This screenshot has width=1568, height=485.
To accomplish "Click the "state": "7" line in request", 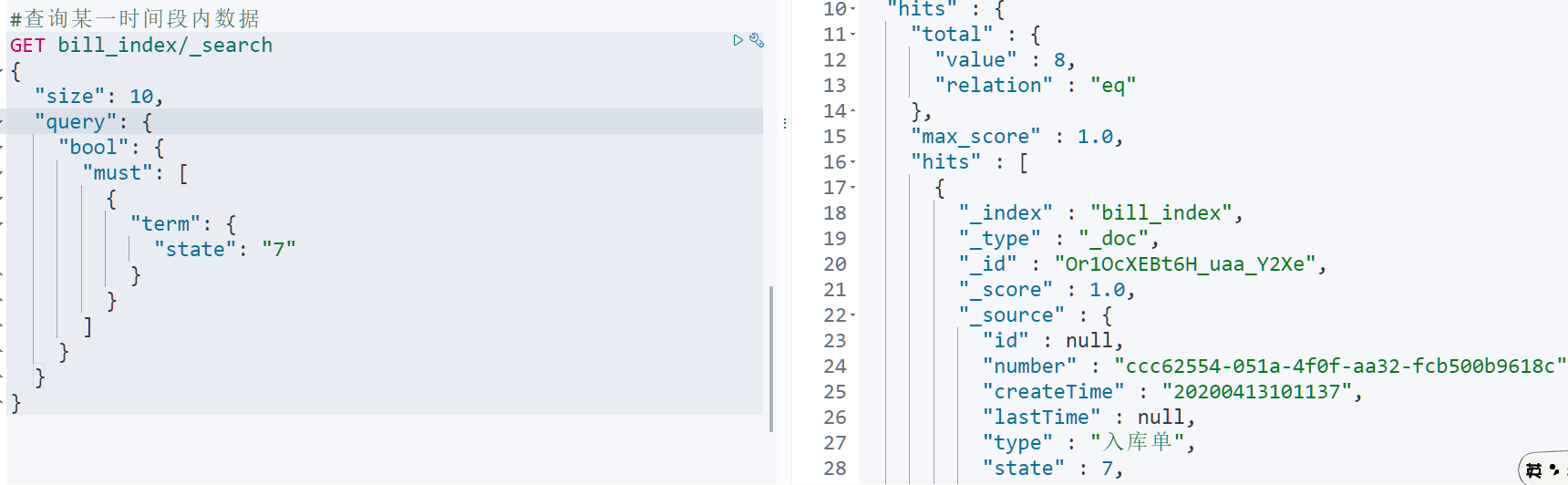I will [x=225, y=250].
